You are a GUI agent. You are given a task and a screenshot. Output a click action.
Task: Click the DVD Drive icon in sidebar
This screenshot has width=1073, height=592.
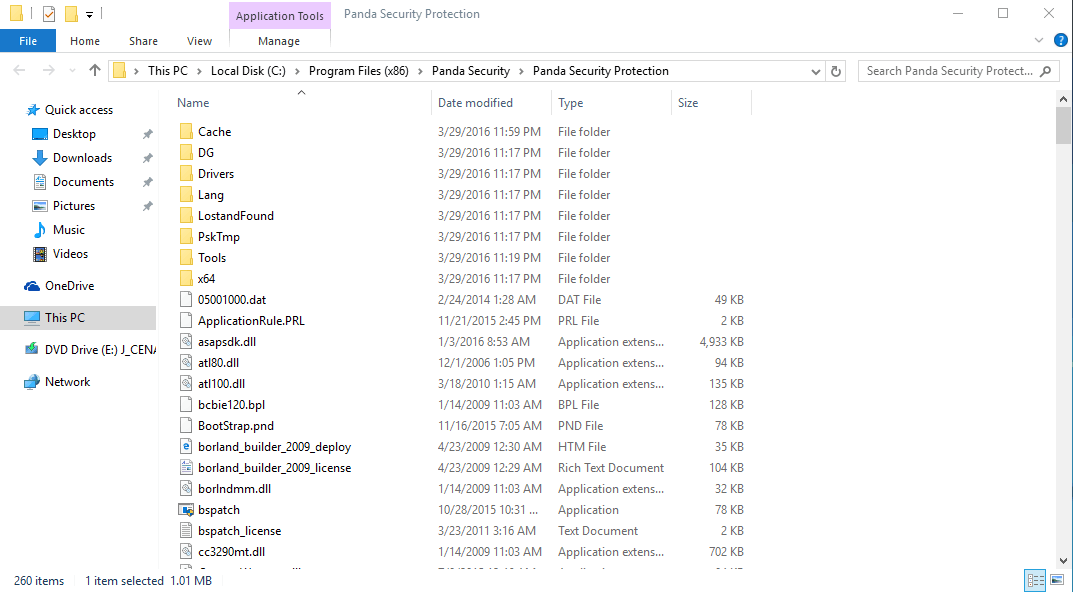click(x=31, y=350)
